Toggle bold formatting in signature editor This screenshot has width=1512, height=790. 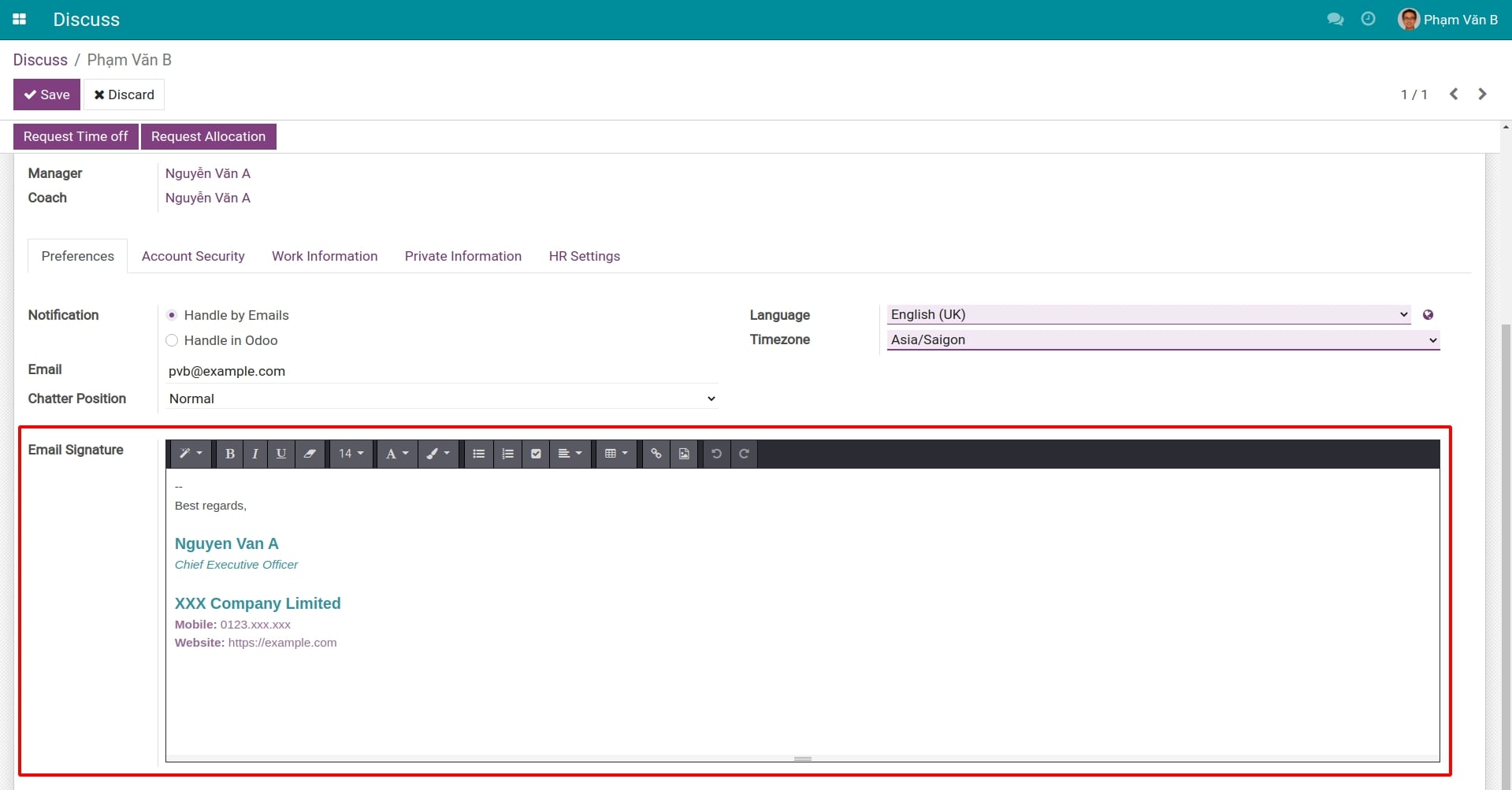click(229, 454)
